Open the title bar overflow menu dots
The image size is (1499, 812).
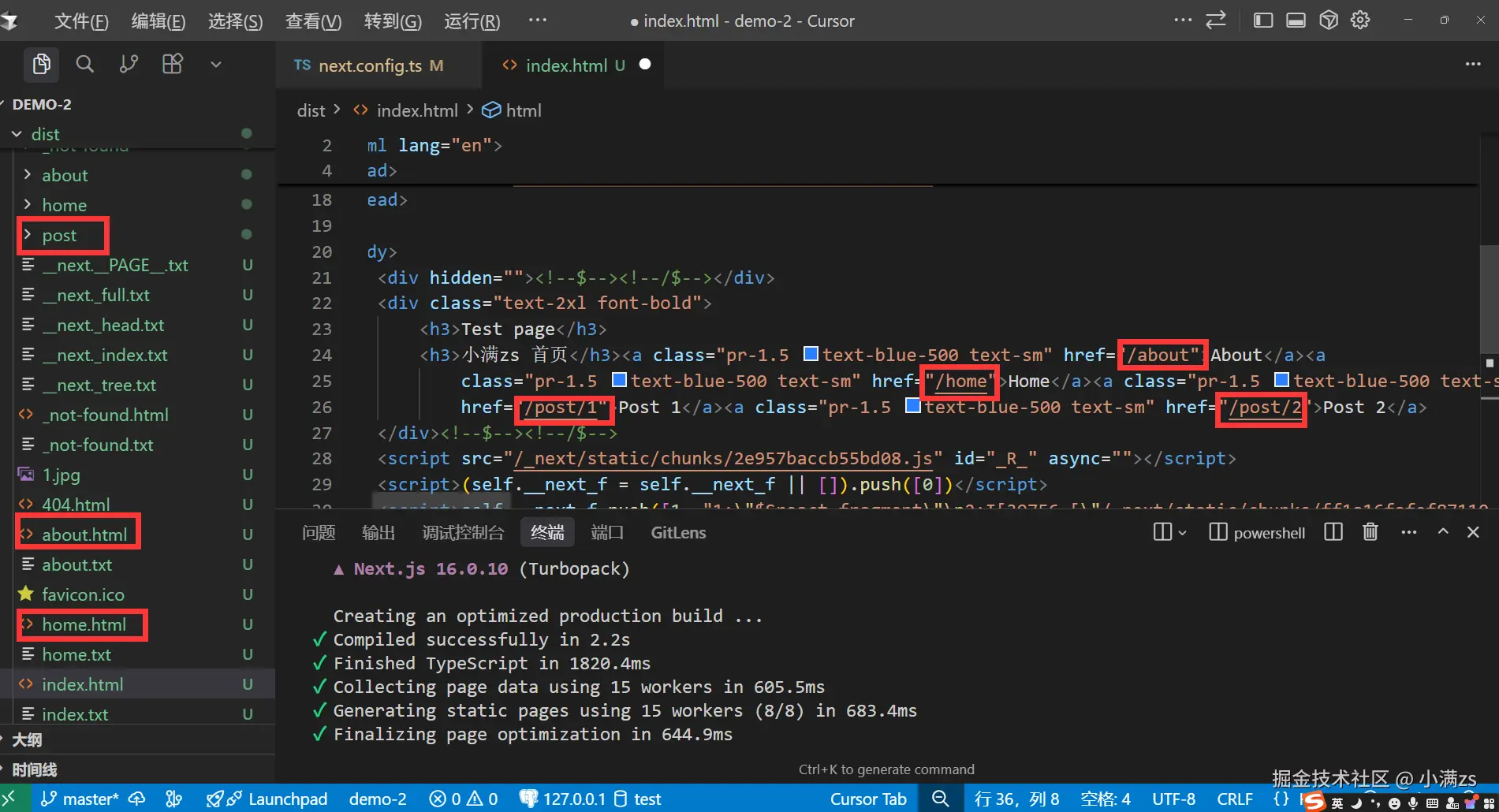(x=1183, y=20)
